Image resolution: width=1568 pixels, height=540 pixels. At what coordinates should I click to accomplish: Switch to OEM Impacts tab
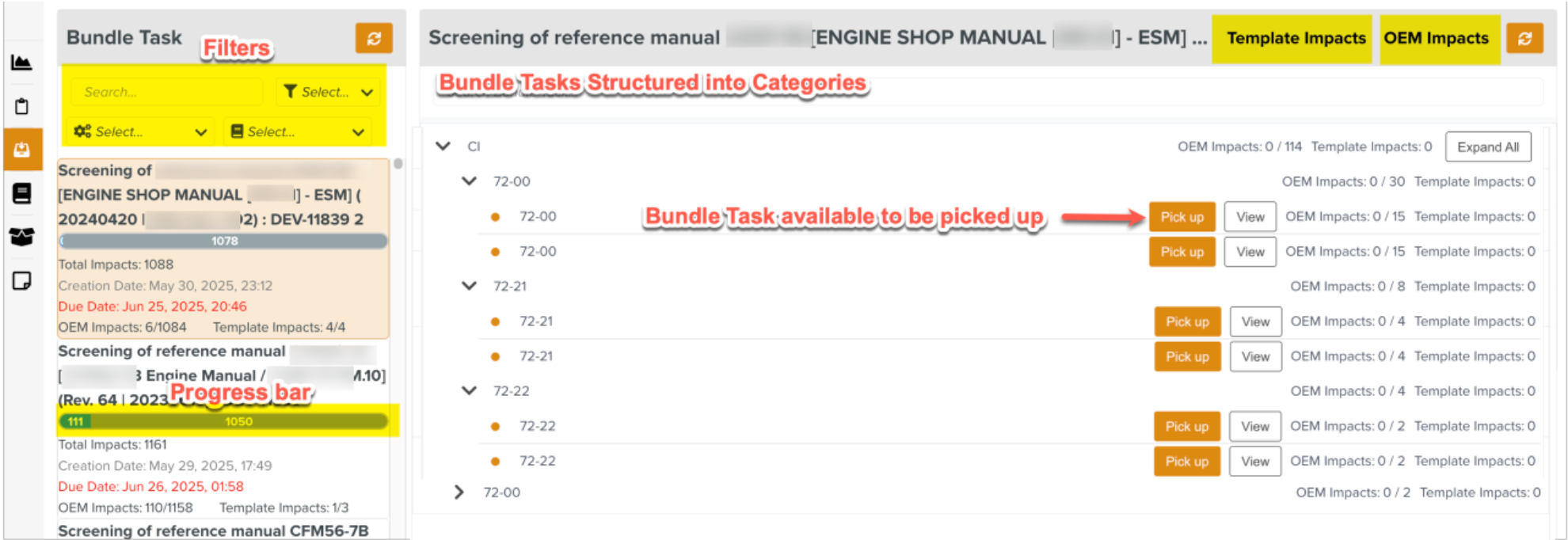pyautogui.click(x=1436, y=38)
